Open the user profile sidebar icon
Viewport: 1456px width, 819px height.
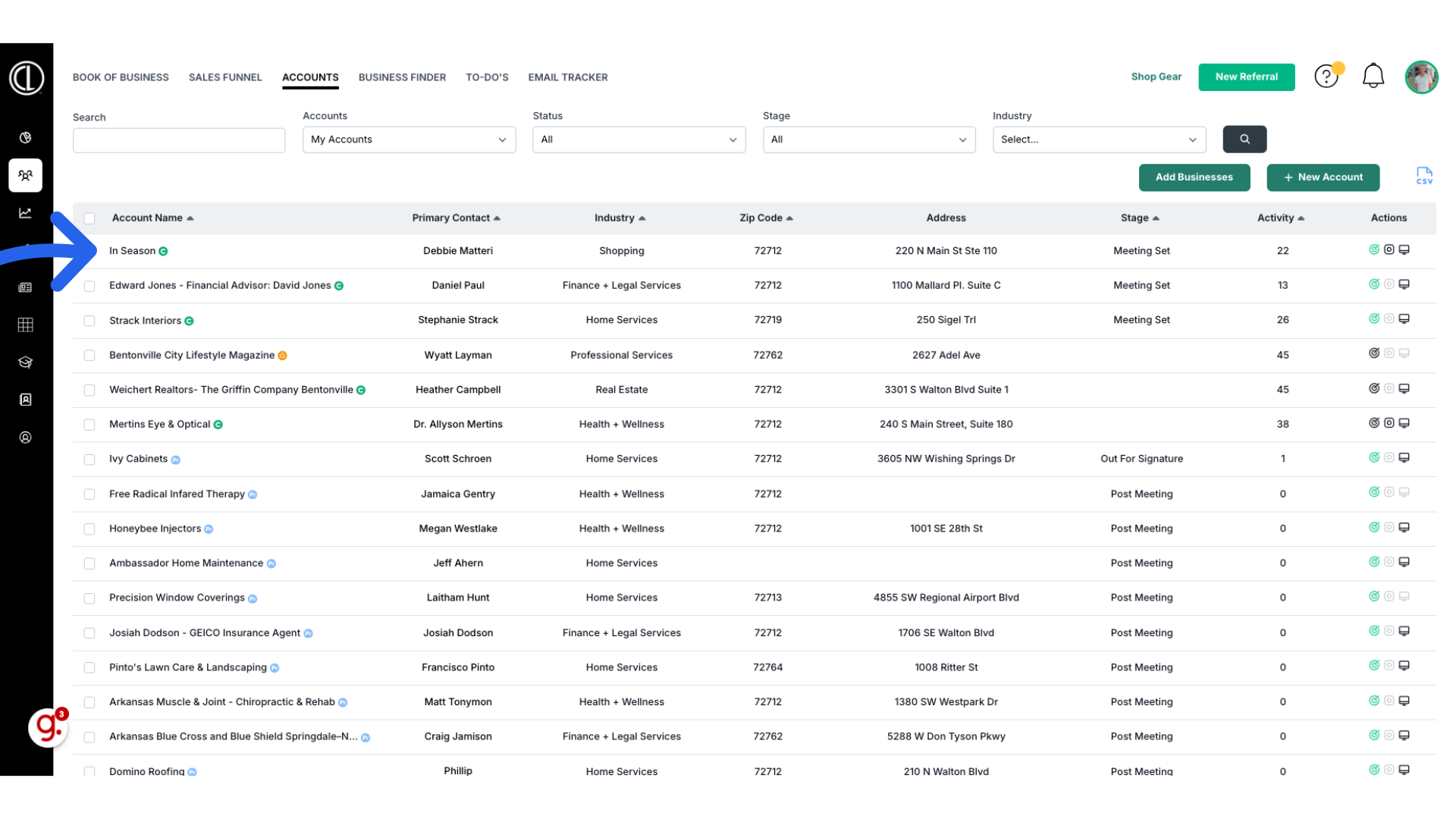pos(25,438)
